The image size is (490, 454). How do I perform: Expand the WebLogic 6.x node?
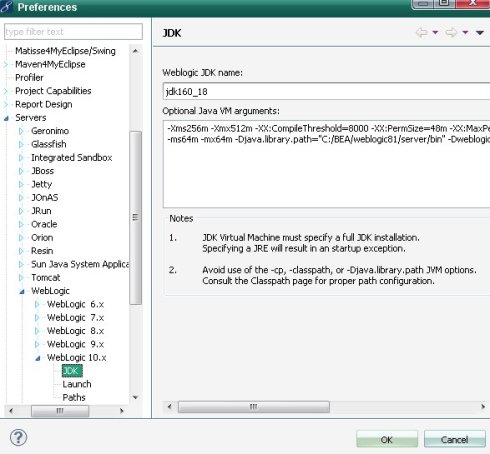point(37,304)
